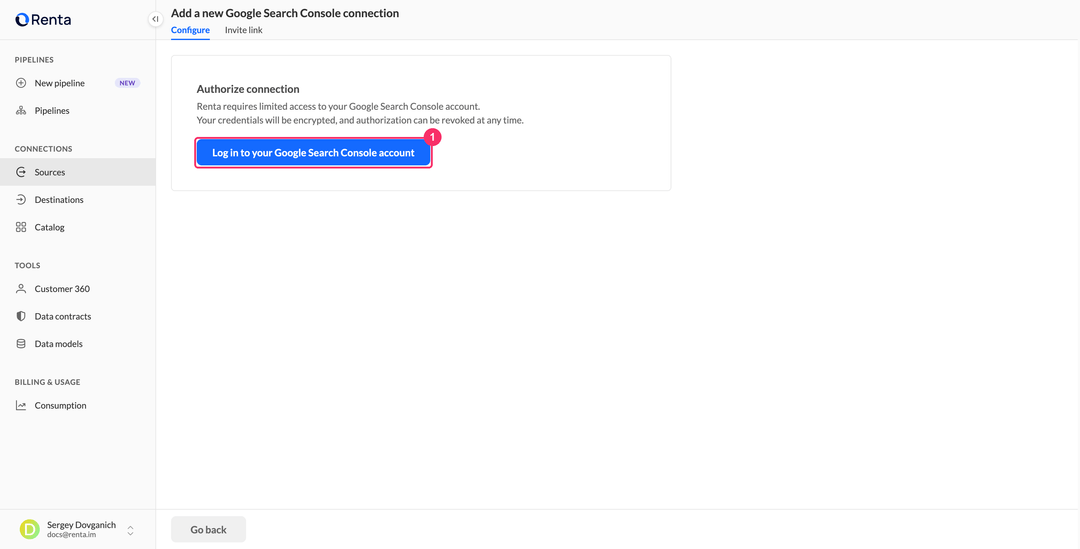Viewport: 1080px width, 549px height.
Task: Open the Customer 360 label
Action: pyautogui.click(x=62, y=289)
